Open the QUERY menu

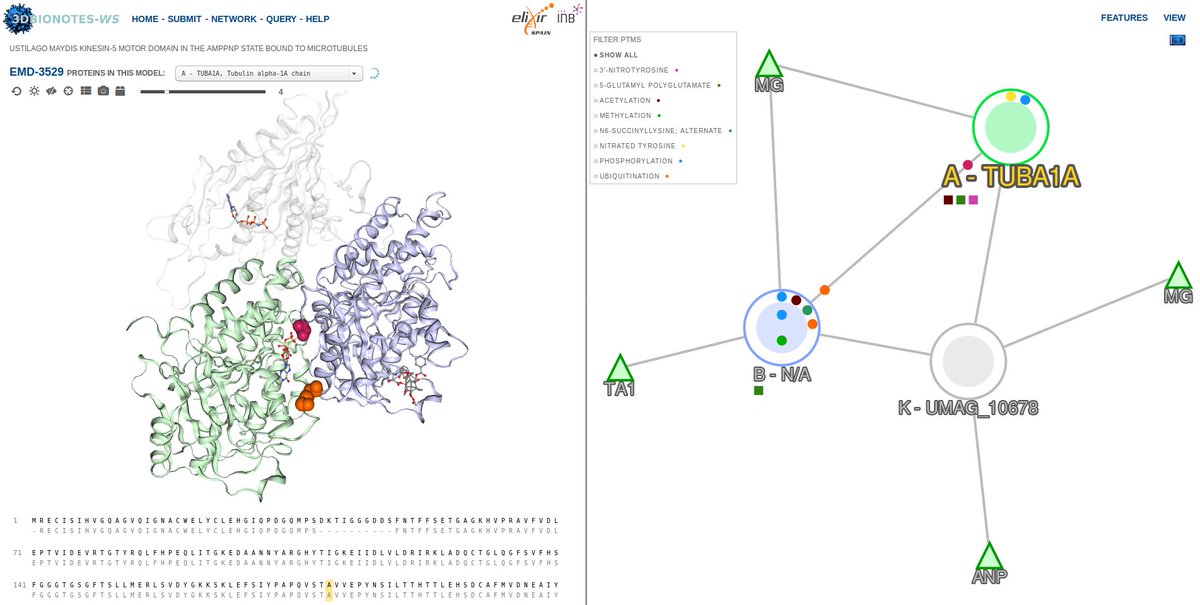click(281, 19)
